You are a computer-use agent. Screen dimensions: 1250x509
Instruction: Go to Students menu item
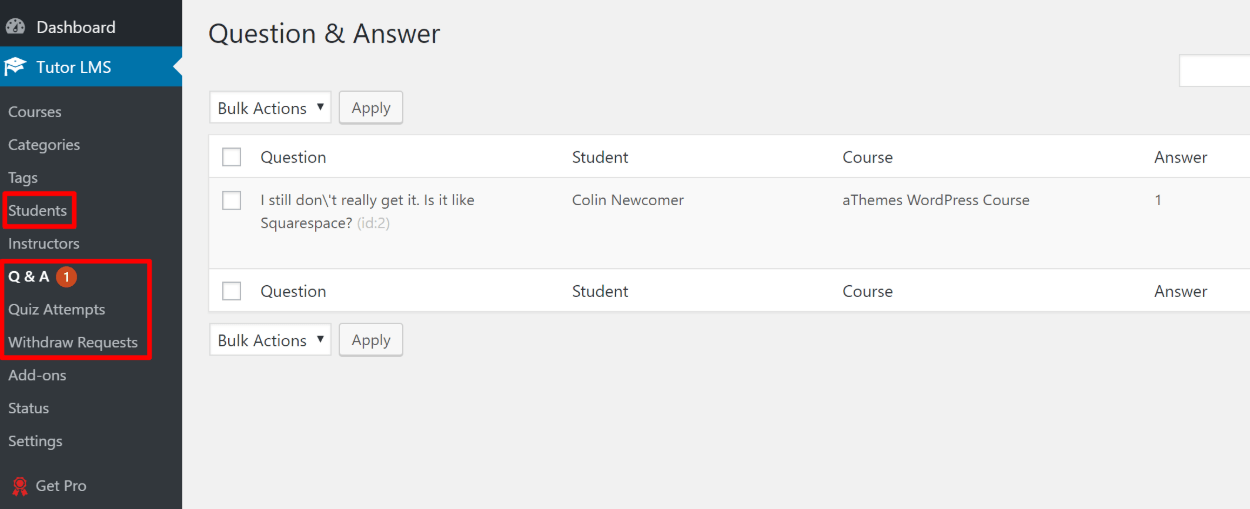pos(38,211)
